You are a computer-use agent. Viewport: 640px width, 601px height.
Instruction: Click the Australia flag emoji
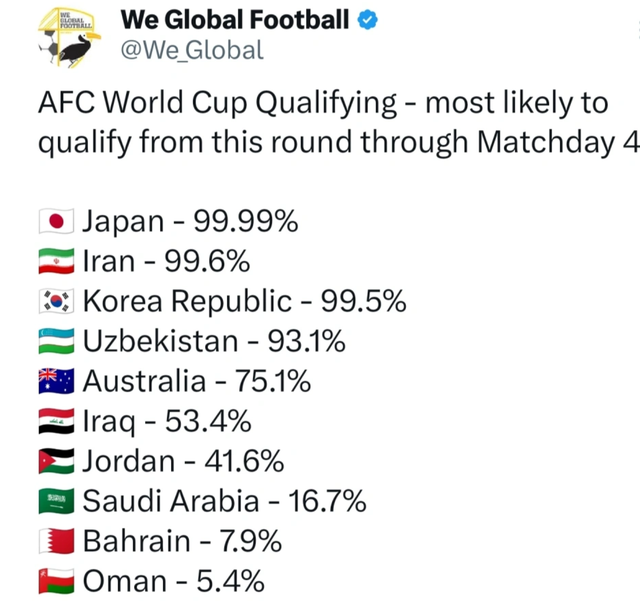[x=56, y=381]
